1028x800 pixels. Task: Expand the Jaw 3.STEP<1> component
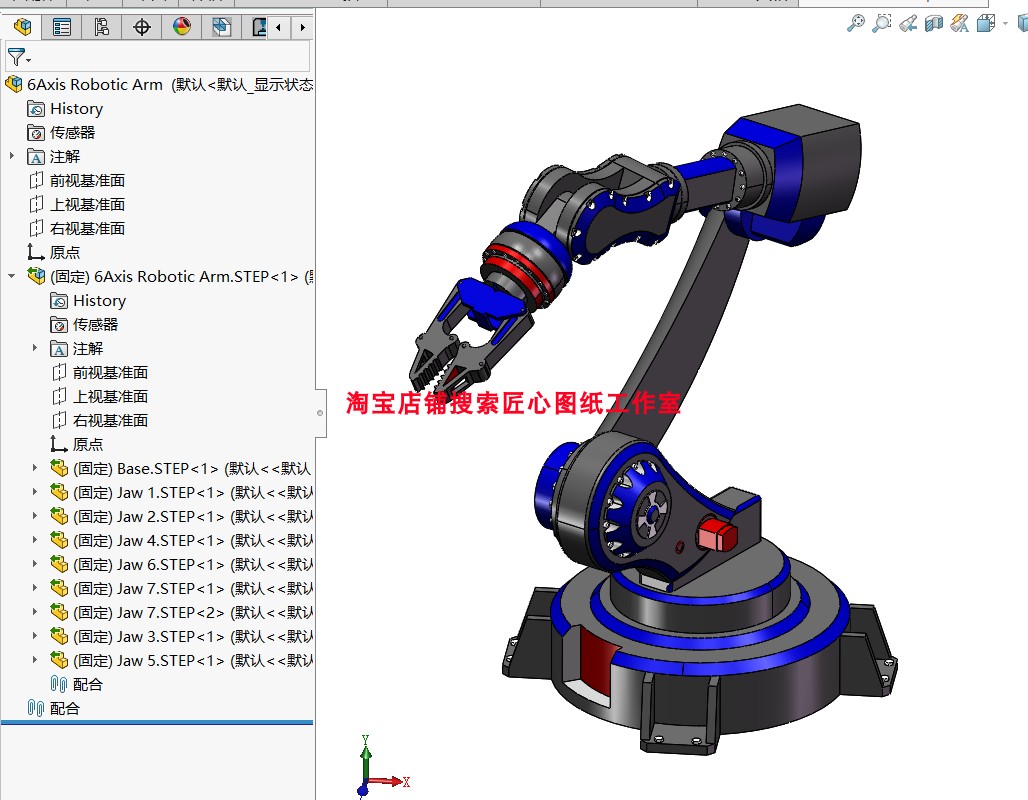point(35,636)
